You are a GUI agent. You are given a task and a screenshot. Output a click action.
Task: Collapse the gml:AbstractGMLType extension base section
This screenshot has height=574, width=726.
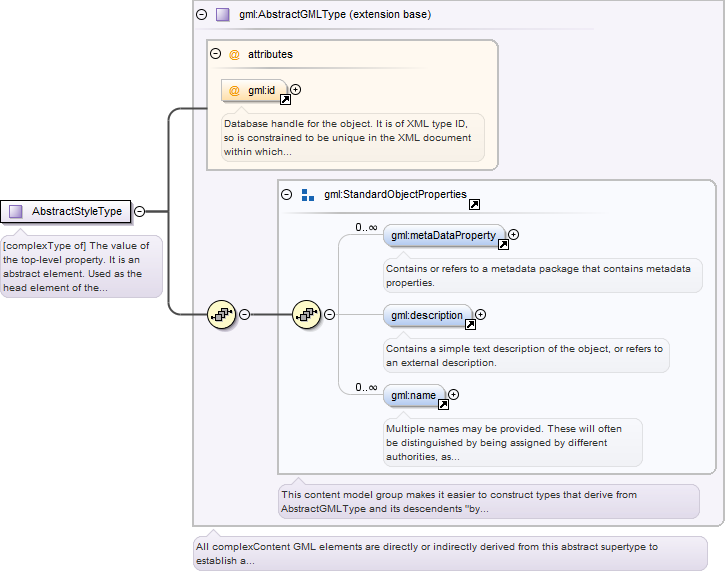202,15
